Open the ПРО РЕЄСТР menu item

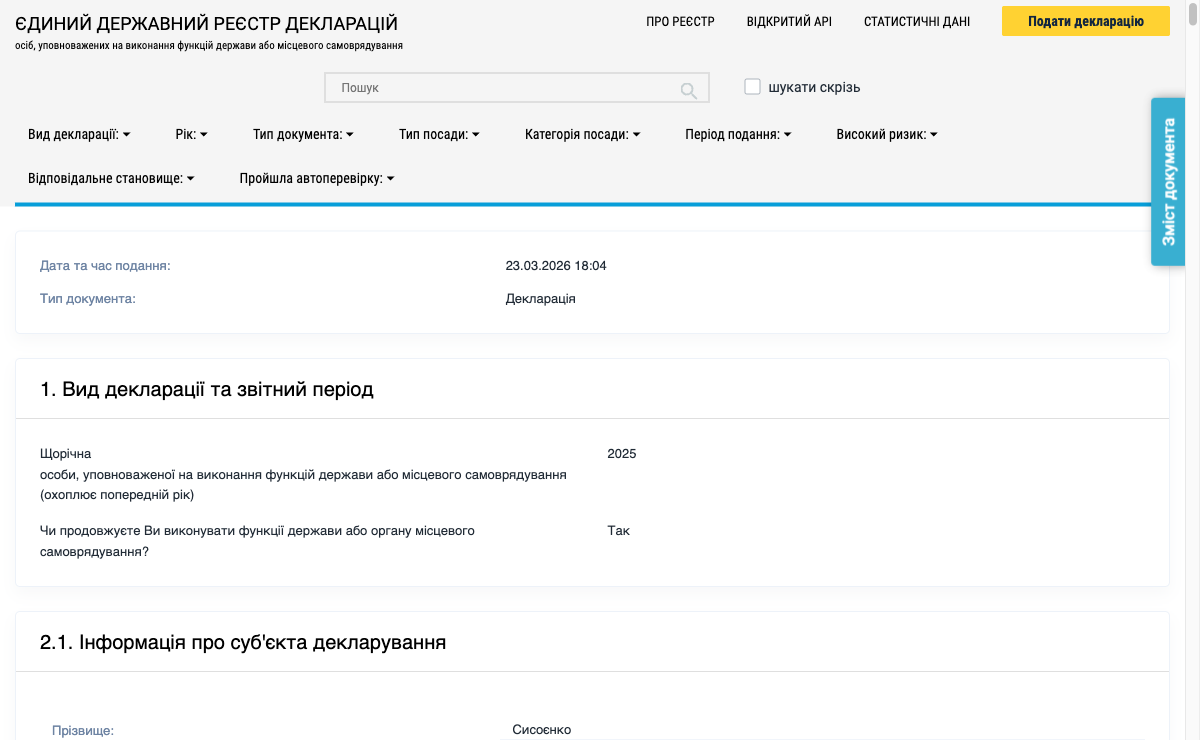[678, 20]
